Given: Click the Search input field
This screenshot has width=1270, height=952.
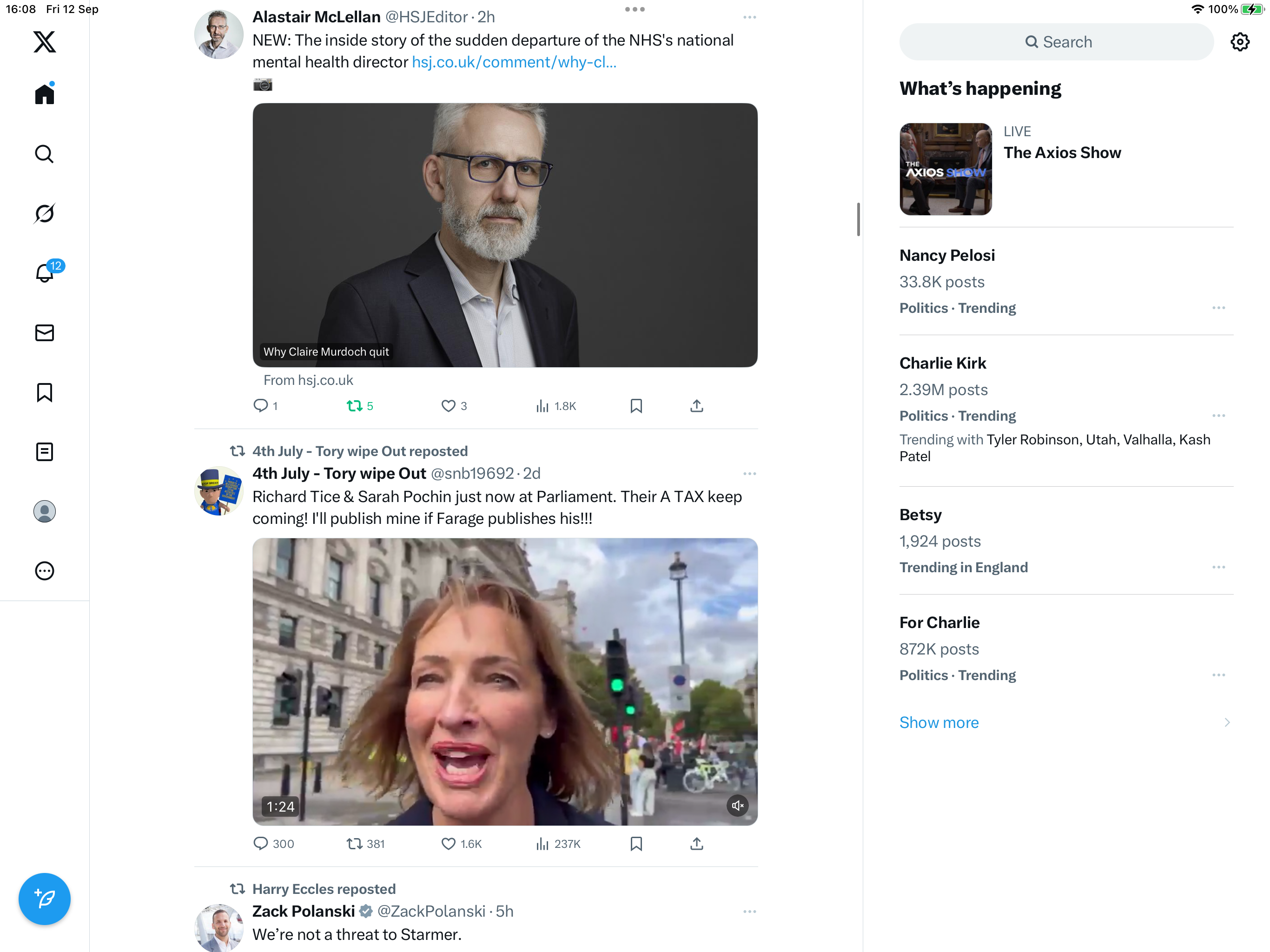Looking at the screenshot, I should pyautogui.click(x=1057, y=42).
